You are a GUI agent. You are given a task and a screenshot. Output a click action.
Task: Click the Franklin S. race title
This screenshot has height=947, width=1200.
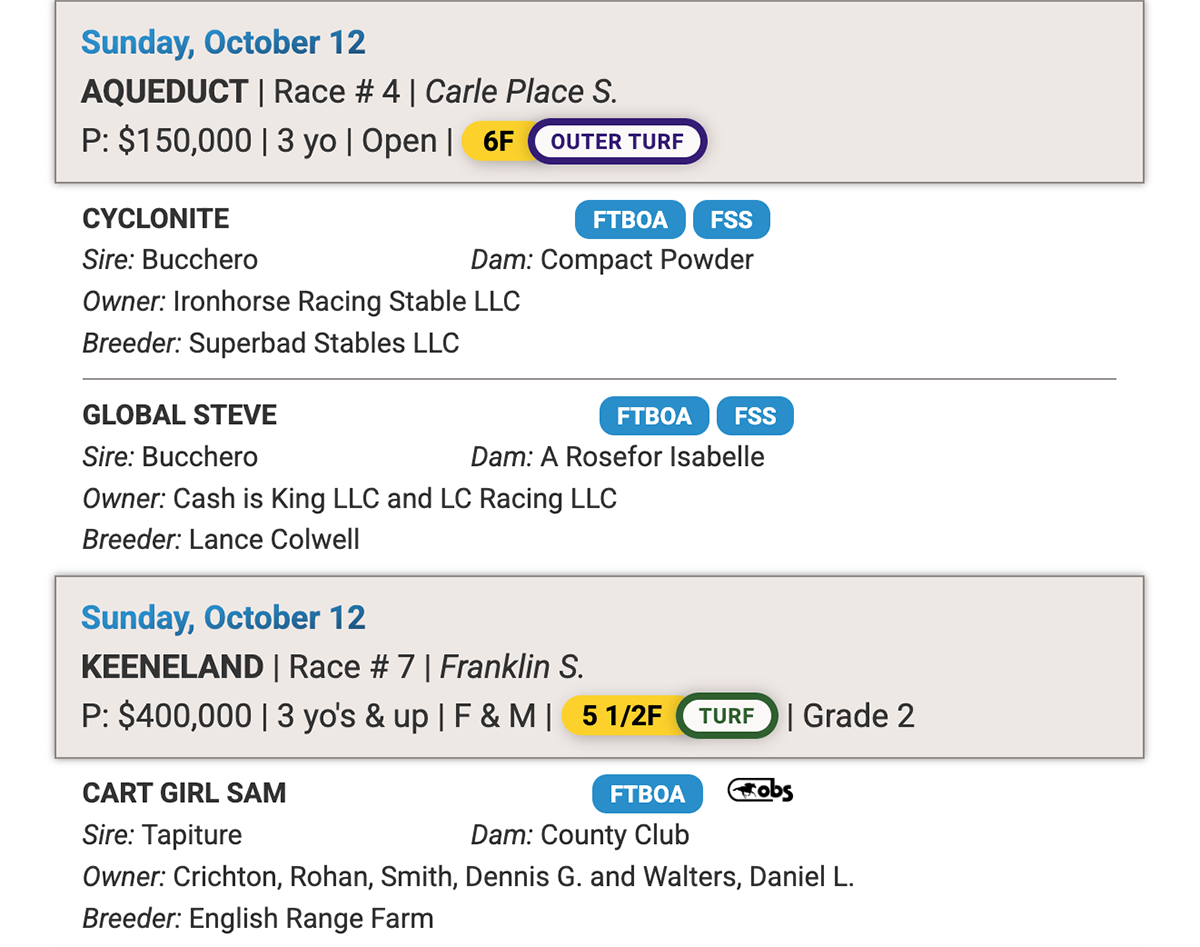pos(512,667)
